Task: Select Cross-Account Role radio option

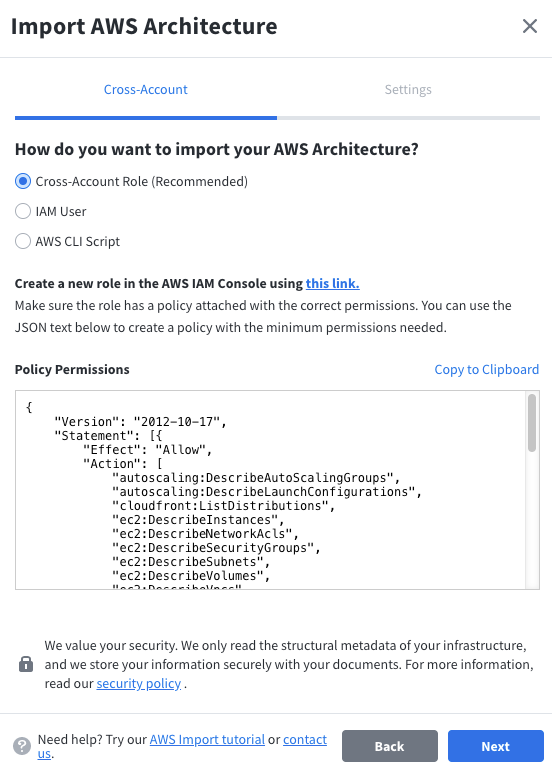Action: pyautogui.click(x=23, y=182)
